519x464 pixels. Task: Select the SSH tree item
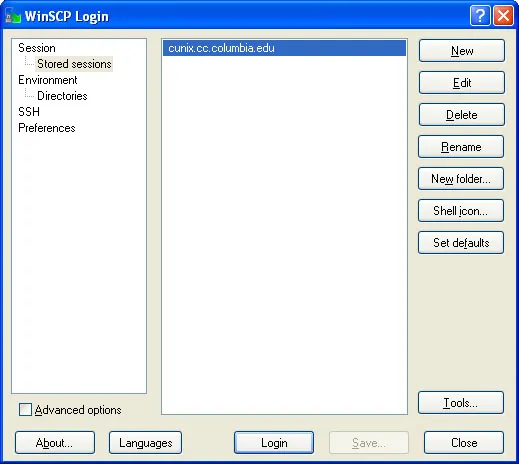pos(29,112)
